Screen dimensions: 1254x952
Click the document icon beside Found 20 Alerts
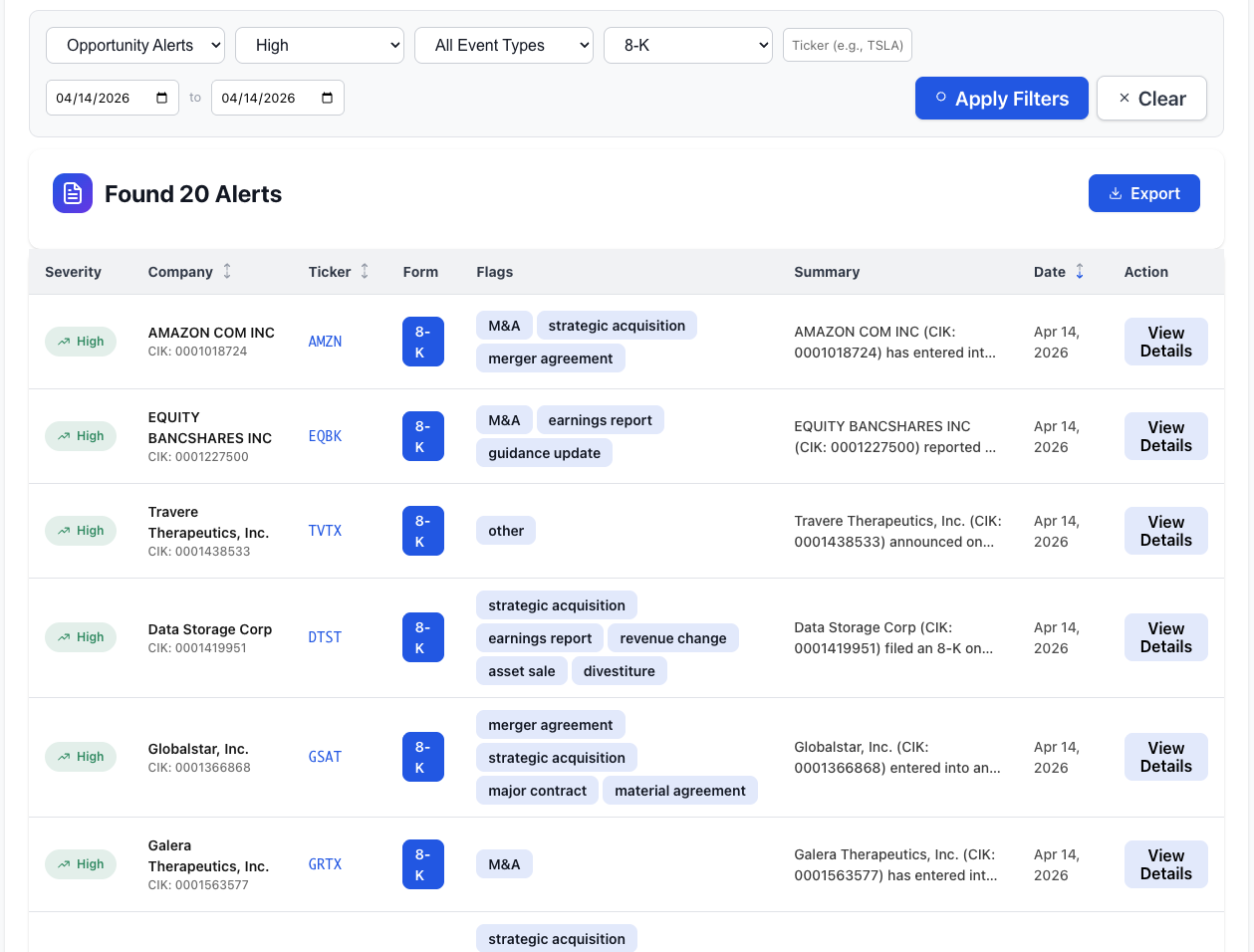click(73, 193)
